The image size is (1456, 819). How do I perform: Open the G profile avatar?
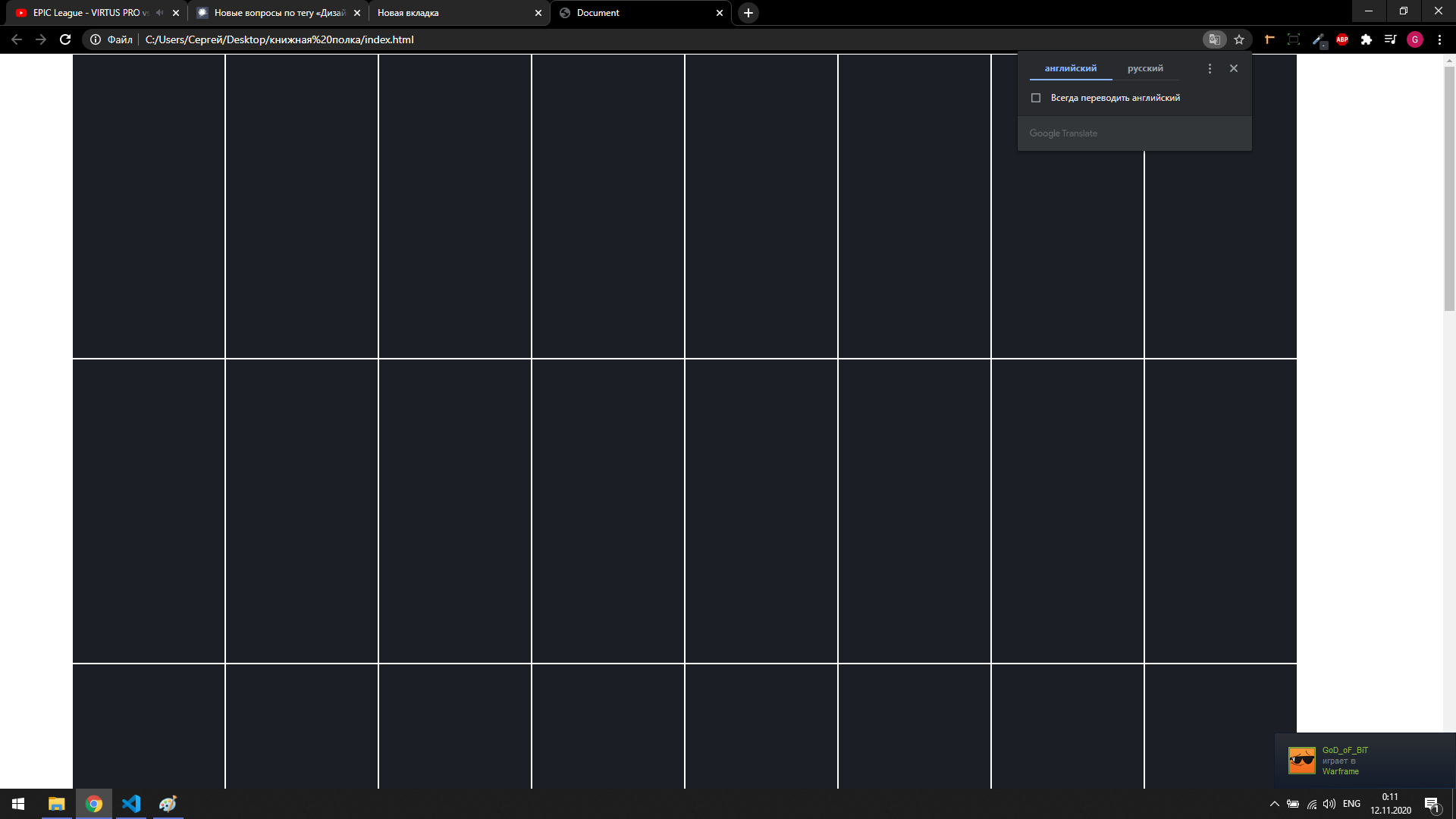click(x=1415, y=39)
